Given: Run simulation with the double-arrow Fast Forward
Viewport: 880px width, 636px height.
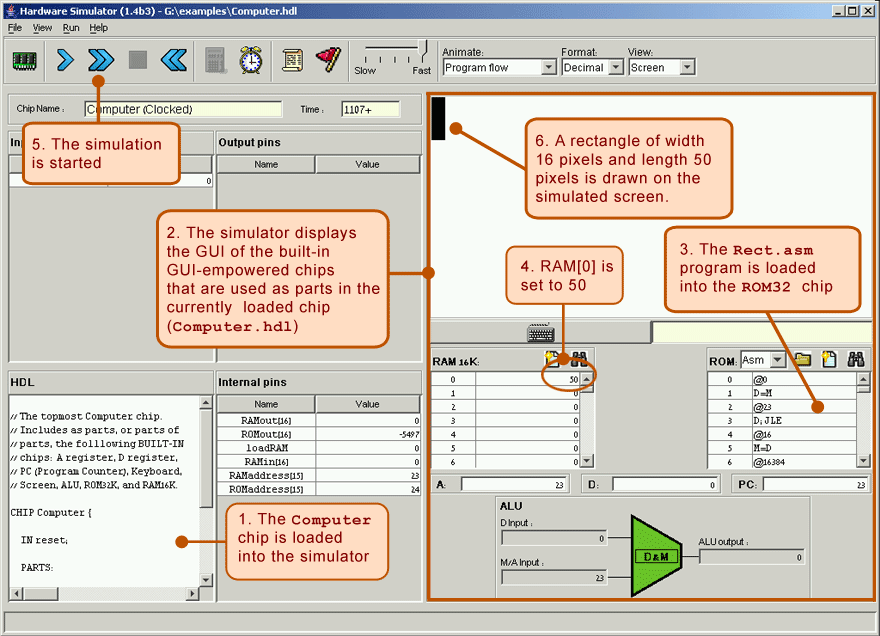Looking at the screenshot, I should point(100,60).
